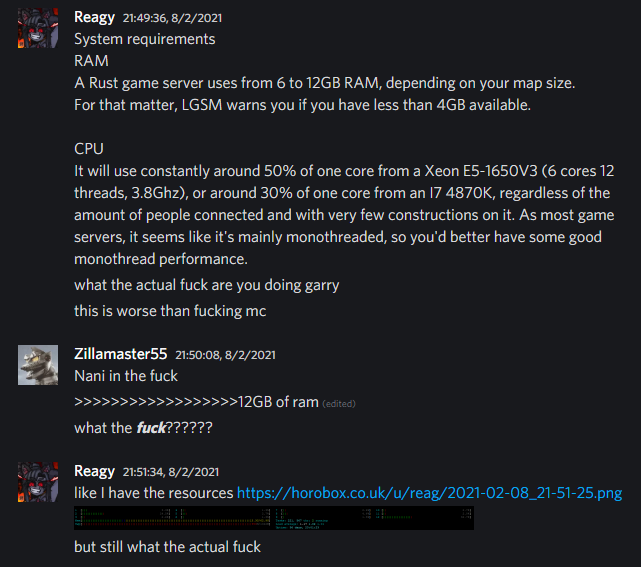641x567 pixels.
Task: Open Reagy's avatar on the system requirements post
Action: click(38, 28)
